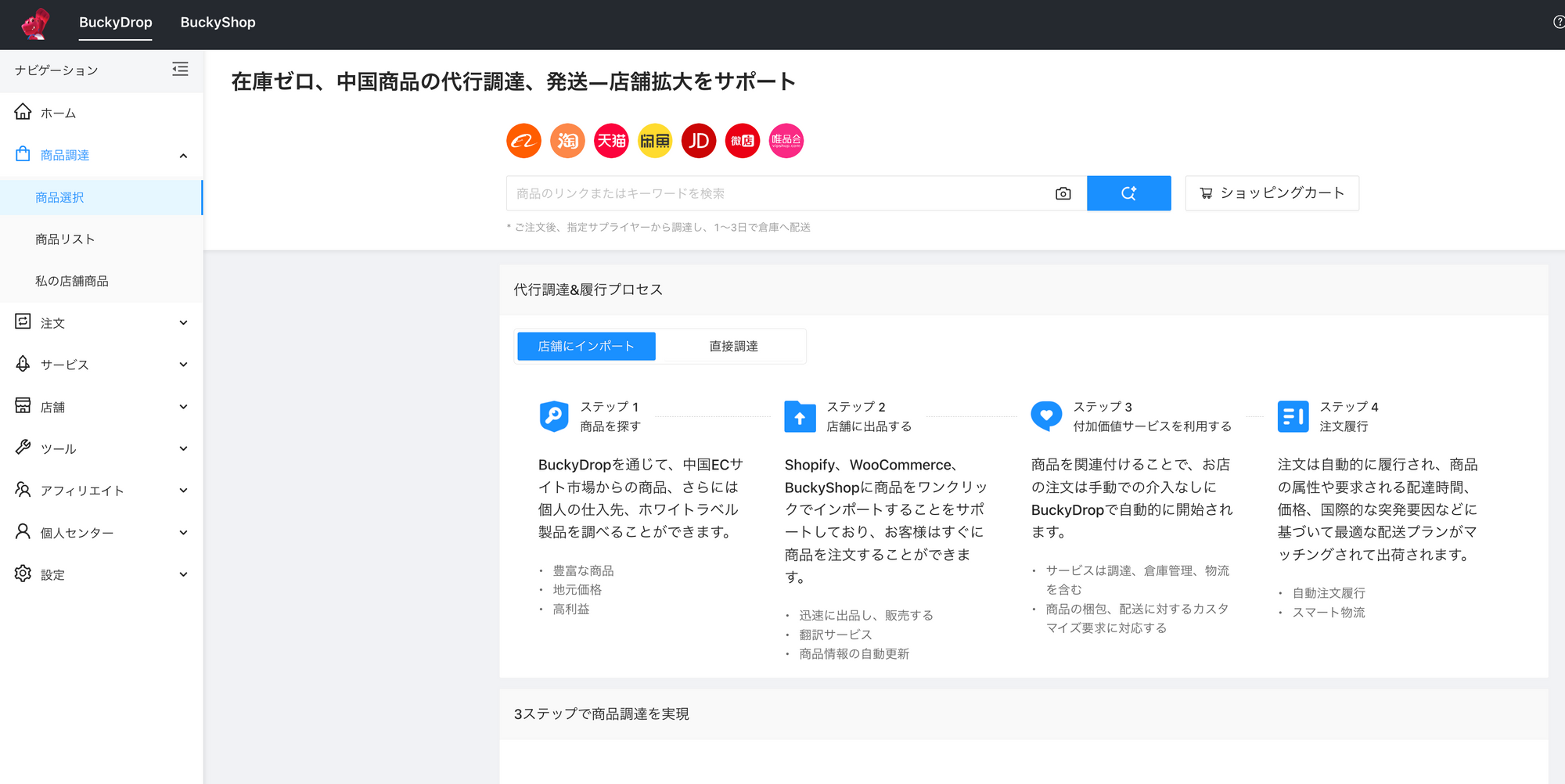1565x784 pixels.
Task: Click the スマート物流 bullet text
Action: pos(1329,613)
